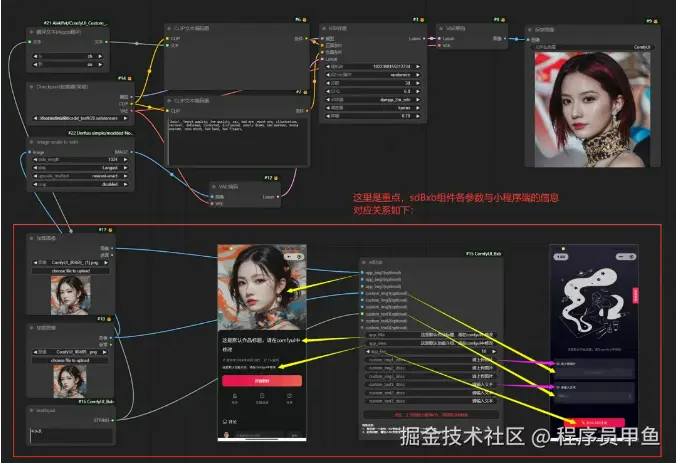The height and width of the screenshot is (463, 676).
Task: Click previous-image arrow in Load Image node #10
Action: [x=35, y=352]
